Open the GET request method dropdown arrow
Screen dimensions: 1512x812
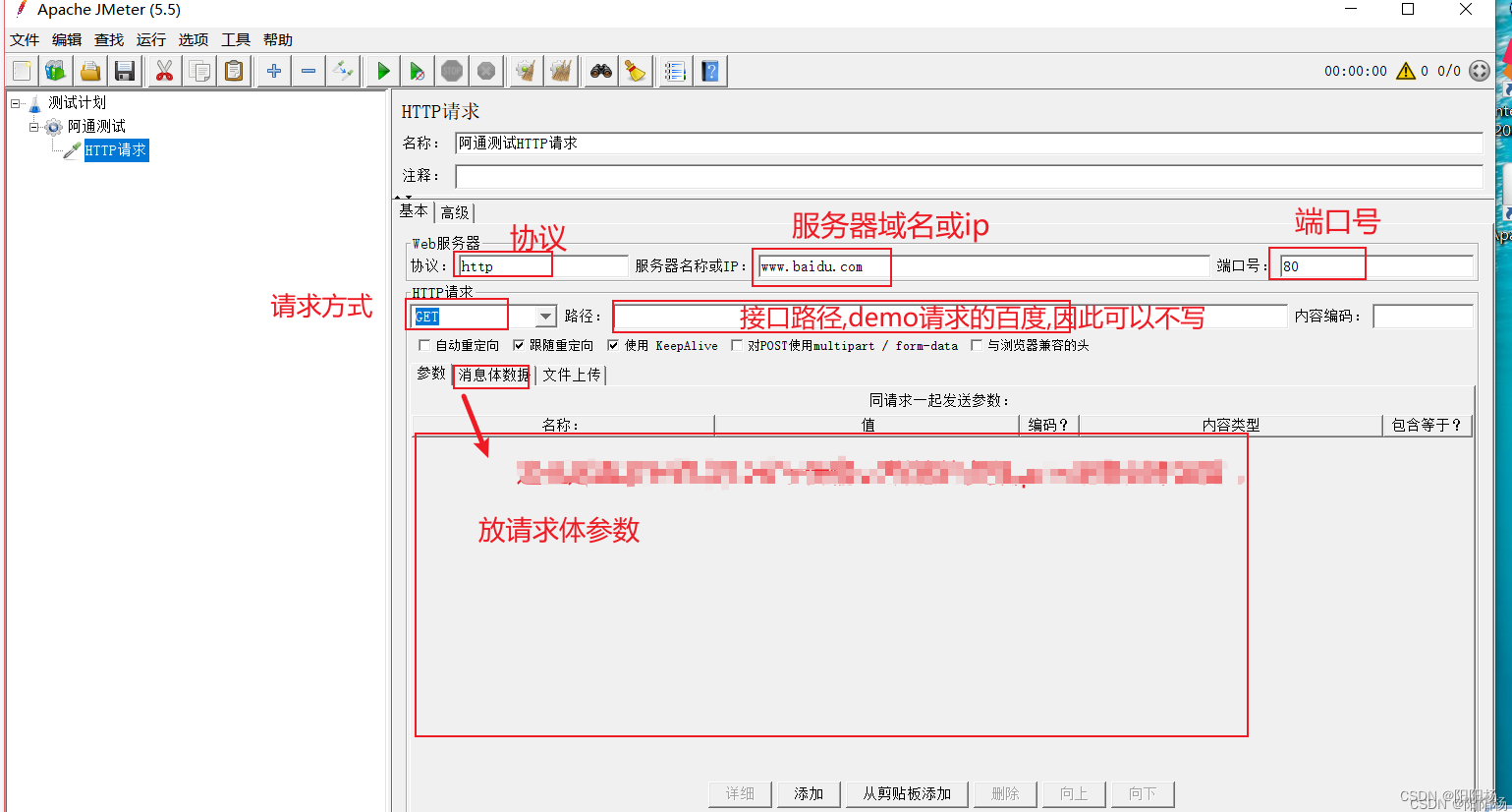[546, 317]
